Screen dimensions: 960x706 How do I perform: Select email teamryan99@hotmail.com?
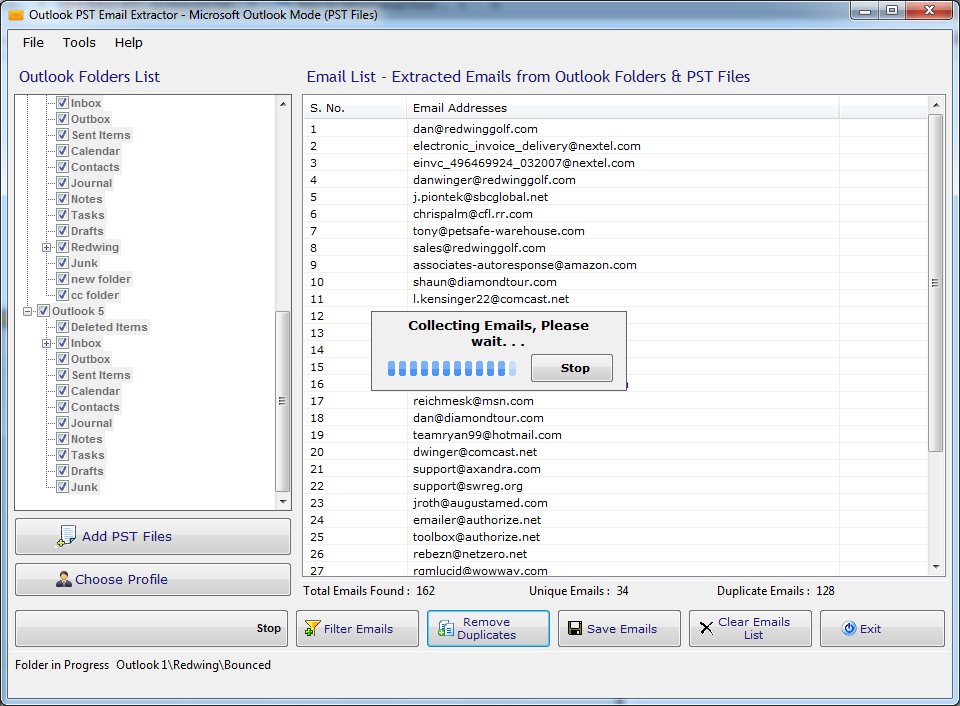pyautogui.click(x=487, y=435)
